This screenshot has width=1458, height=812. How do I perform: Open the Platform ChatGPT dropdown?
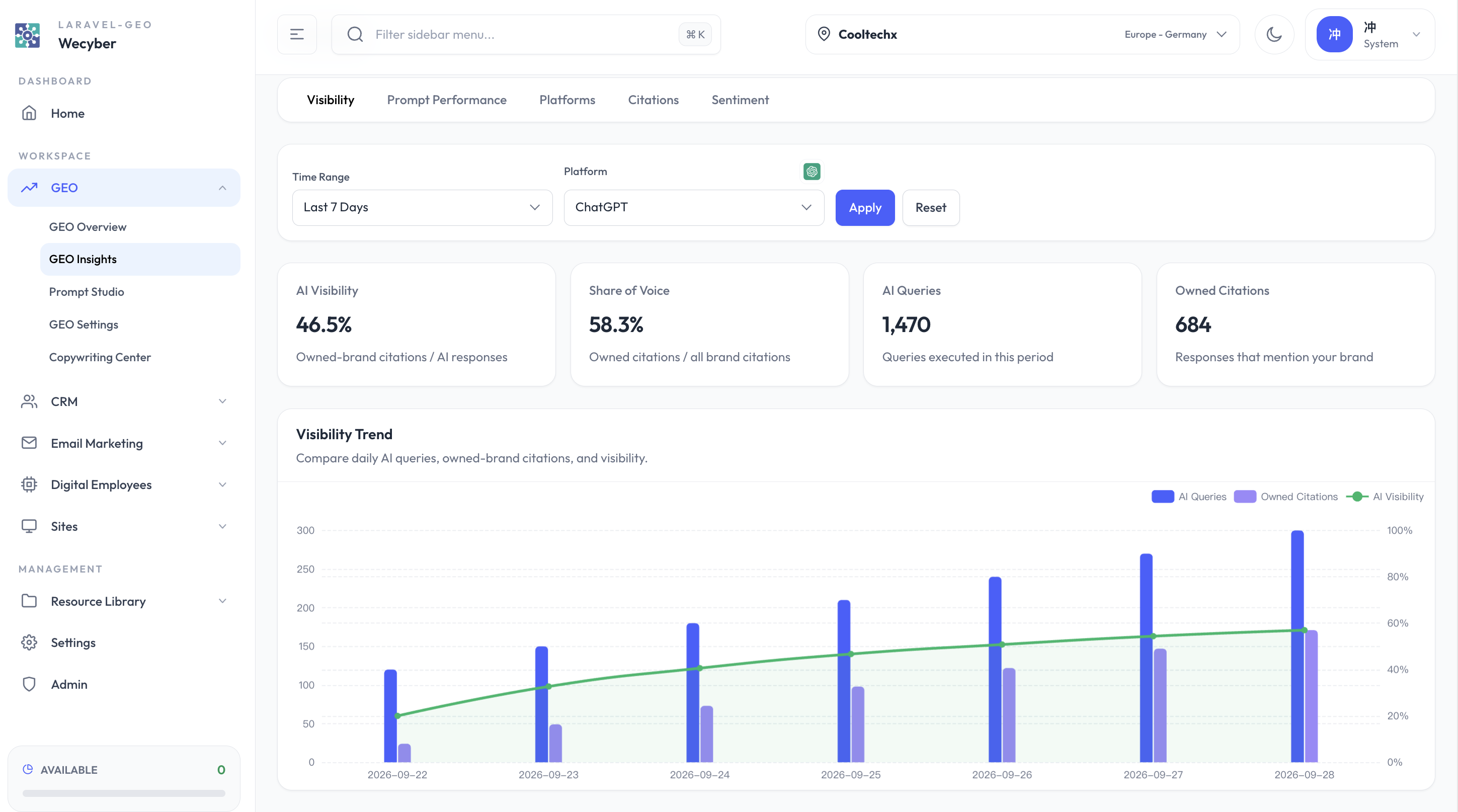click(x=694, y=208)
